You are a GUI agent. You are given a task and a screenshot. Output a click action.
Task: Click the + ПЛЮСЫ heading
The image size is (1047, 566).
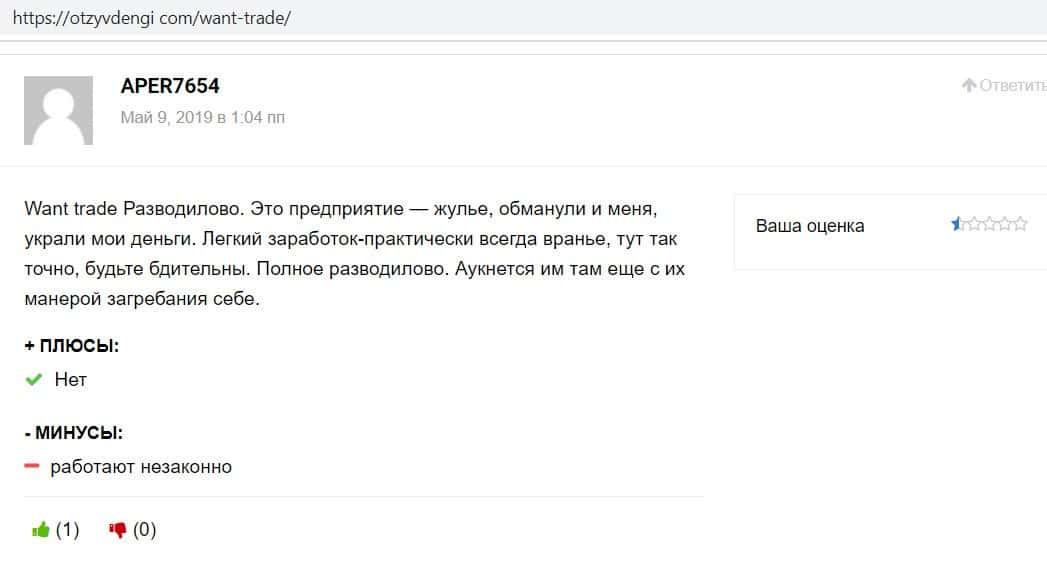tap(72, 346)
